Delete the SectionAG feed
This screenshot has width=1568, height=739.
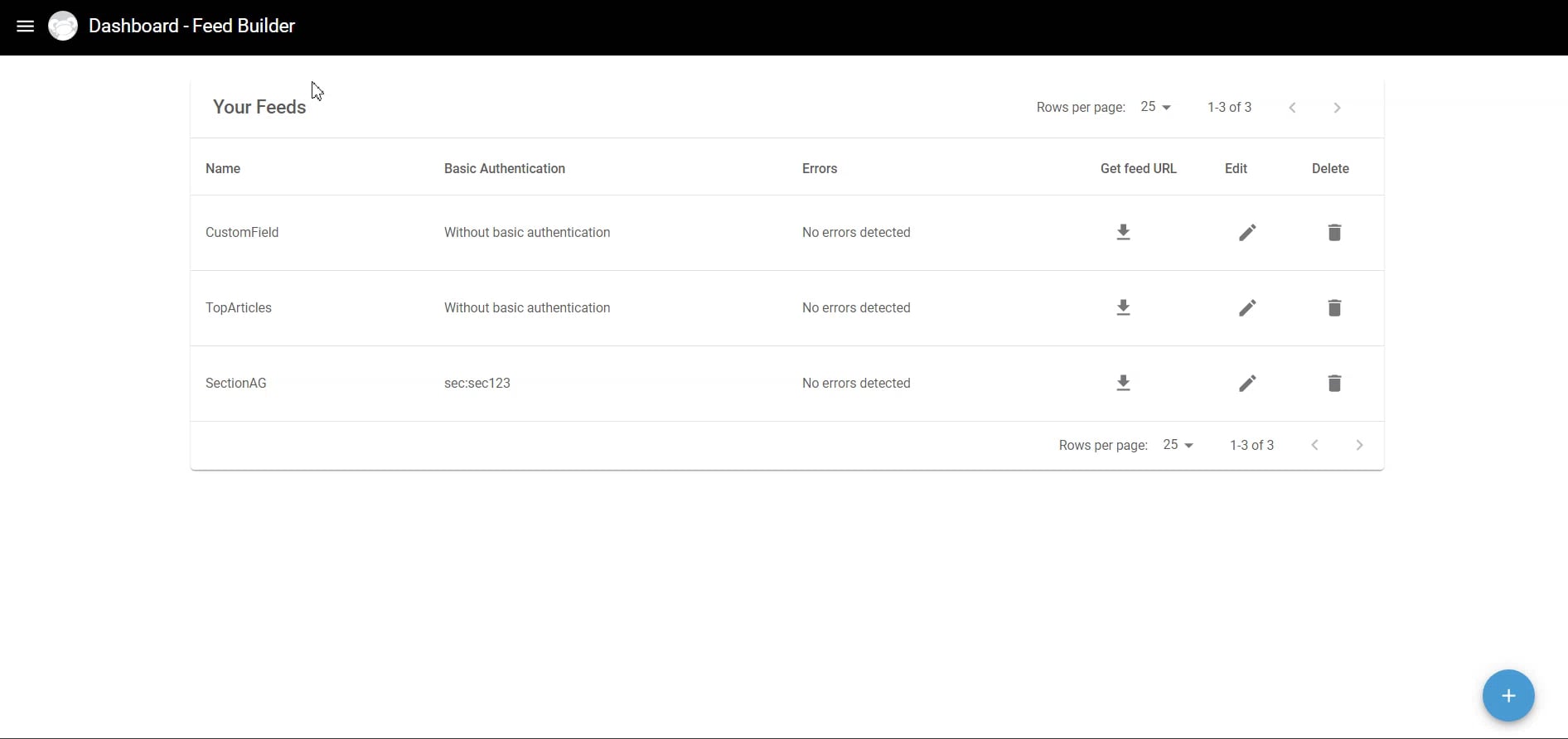[1334, 383]
